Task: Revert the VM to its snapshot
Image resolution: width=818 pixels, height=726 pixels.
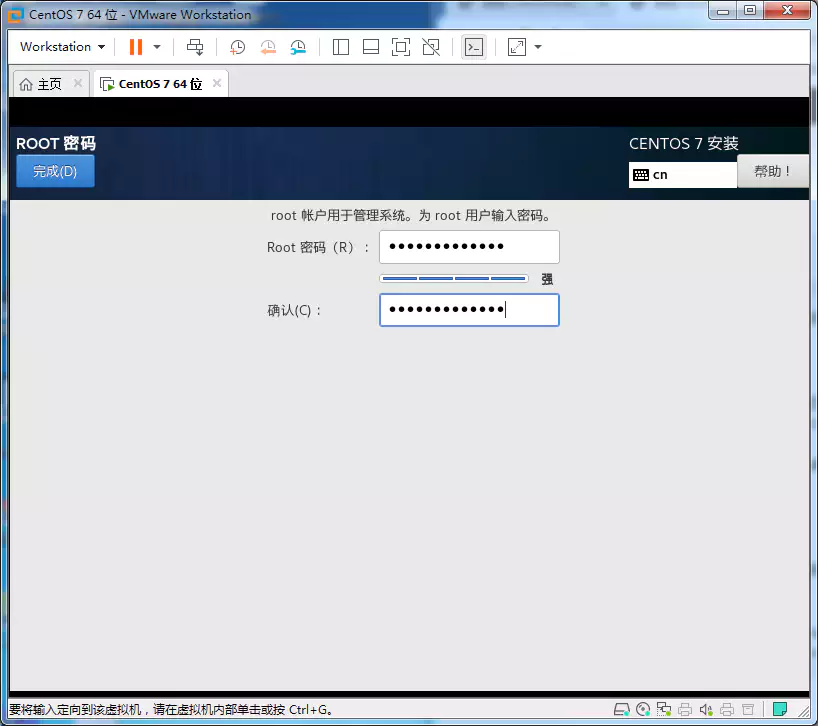Action: pos(270,47)
